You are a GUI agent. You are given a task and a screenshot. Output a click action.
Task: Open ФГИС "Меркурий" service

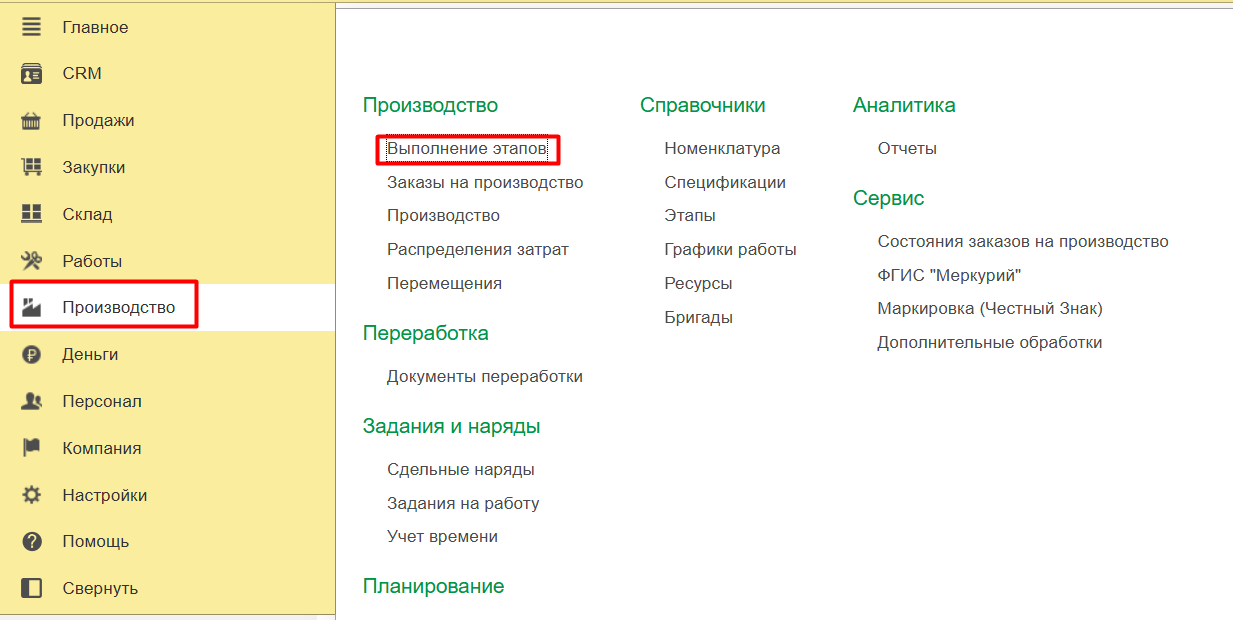[x=949, y=276]
